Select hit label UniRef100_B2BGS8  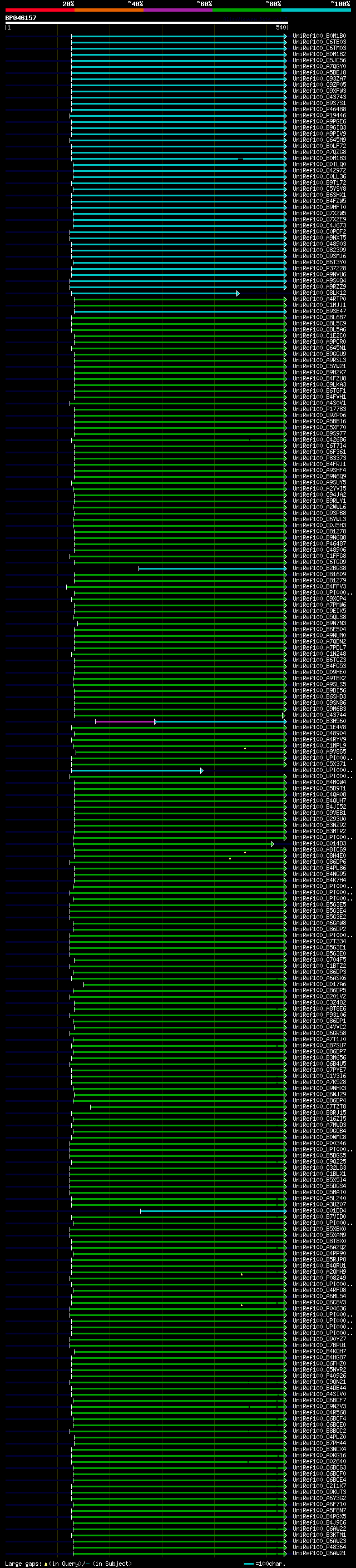319,568
